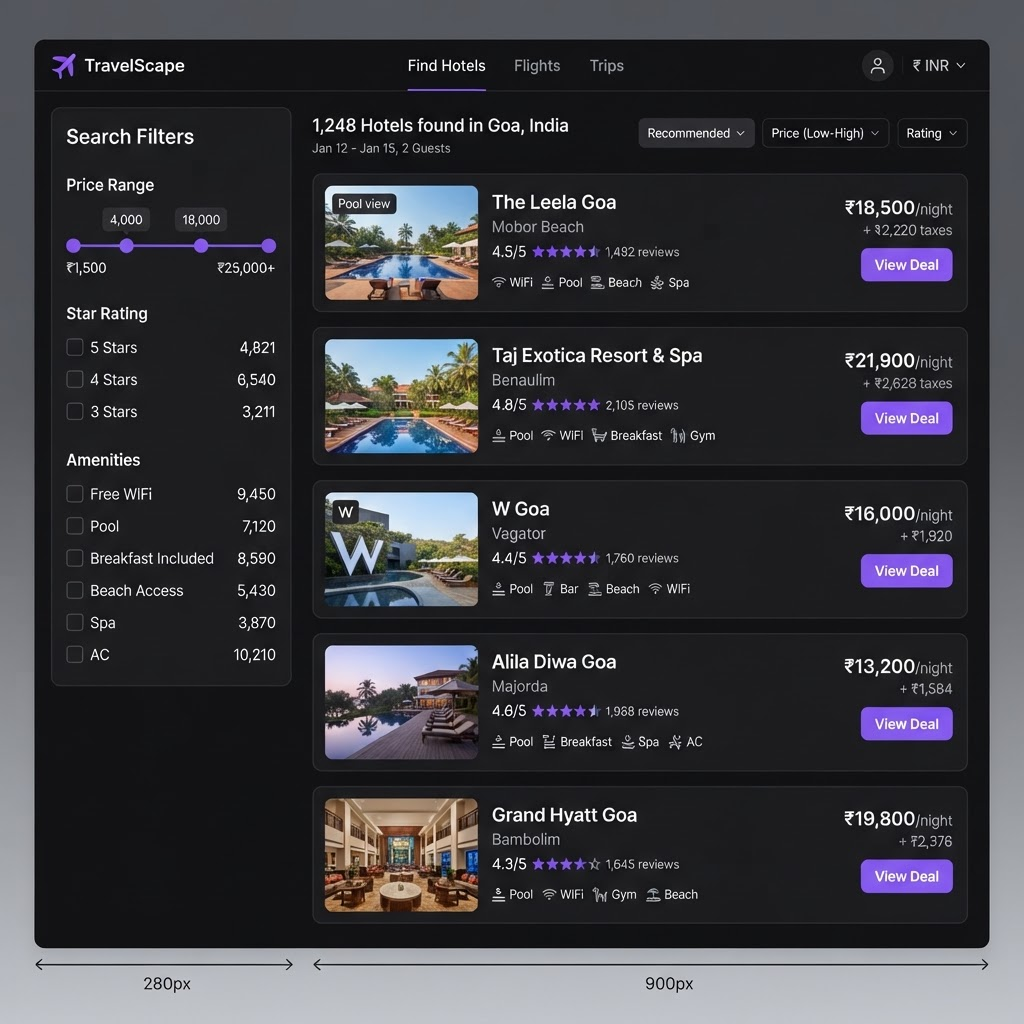Open The Leela Goa hotel title link
The height and width of the screenshot is (1024, 1024).
click(554, 202)
